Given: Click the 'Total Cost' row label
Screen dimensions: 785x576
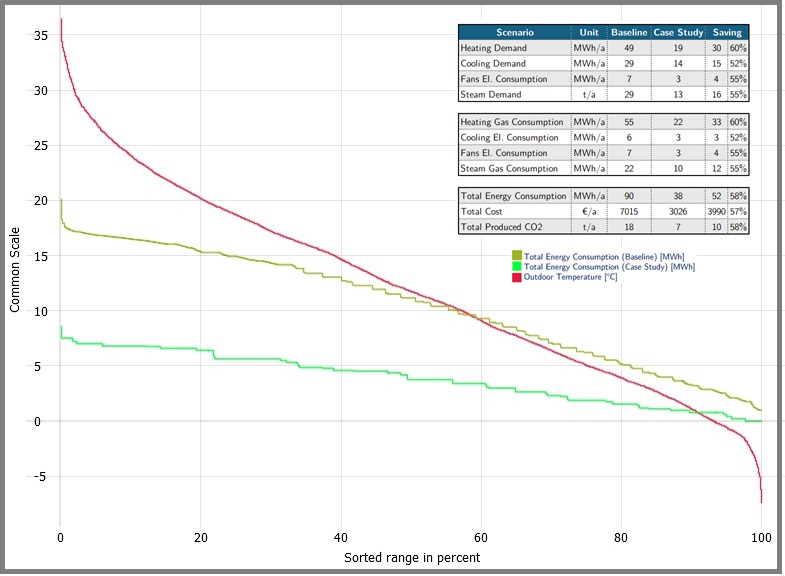Looking at the screenshot, I should (482, 212).
